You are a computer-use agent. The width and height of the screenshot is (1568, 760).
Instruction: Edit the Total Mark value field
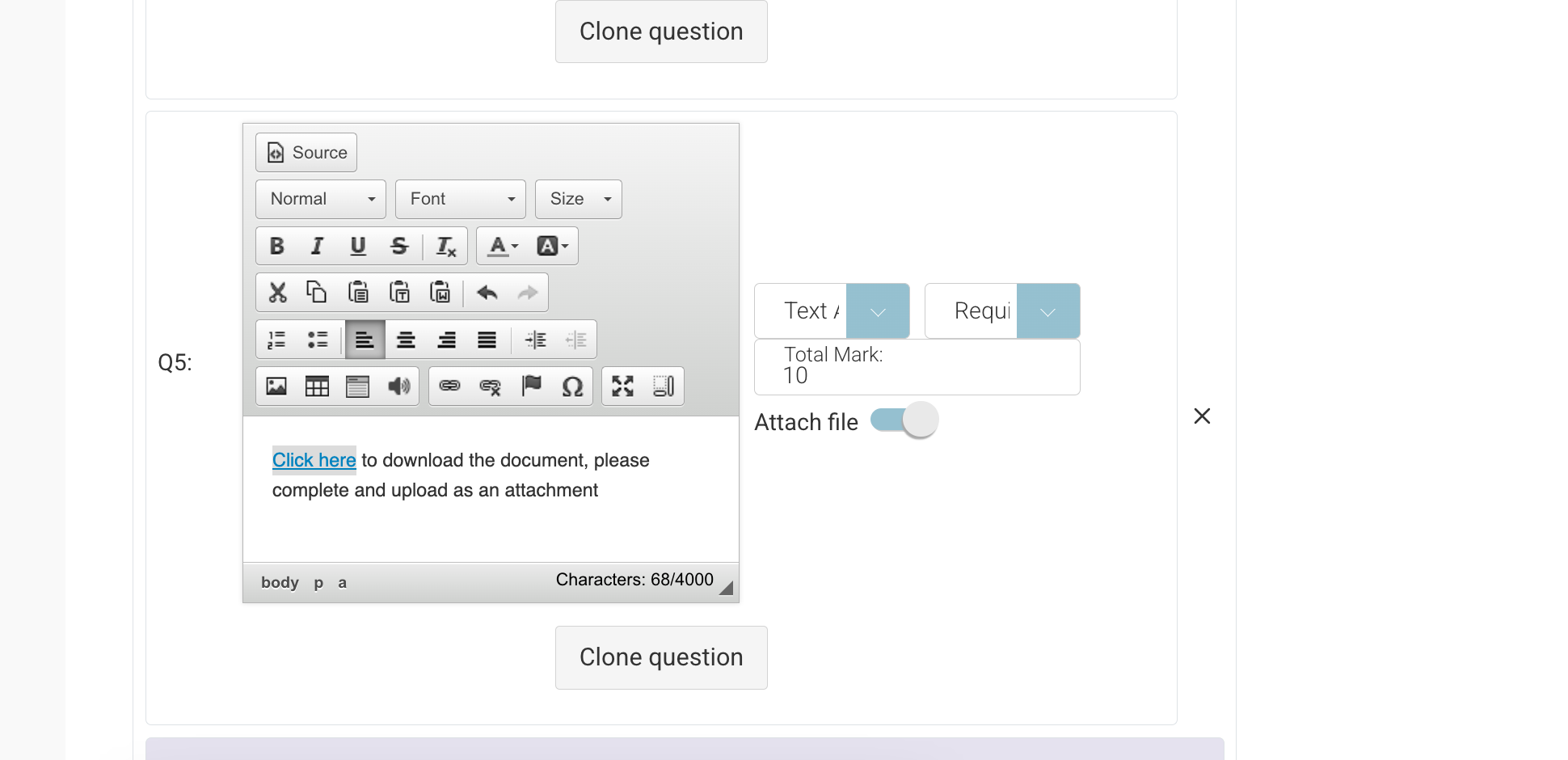[917, 376]
